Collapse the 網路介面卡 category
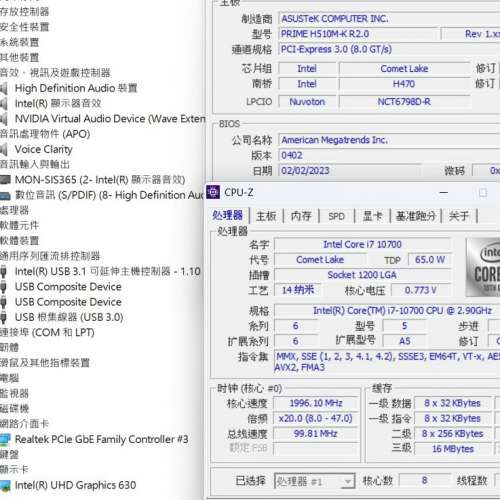This screenshot has width=500, height=500. point(24,424)
